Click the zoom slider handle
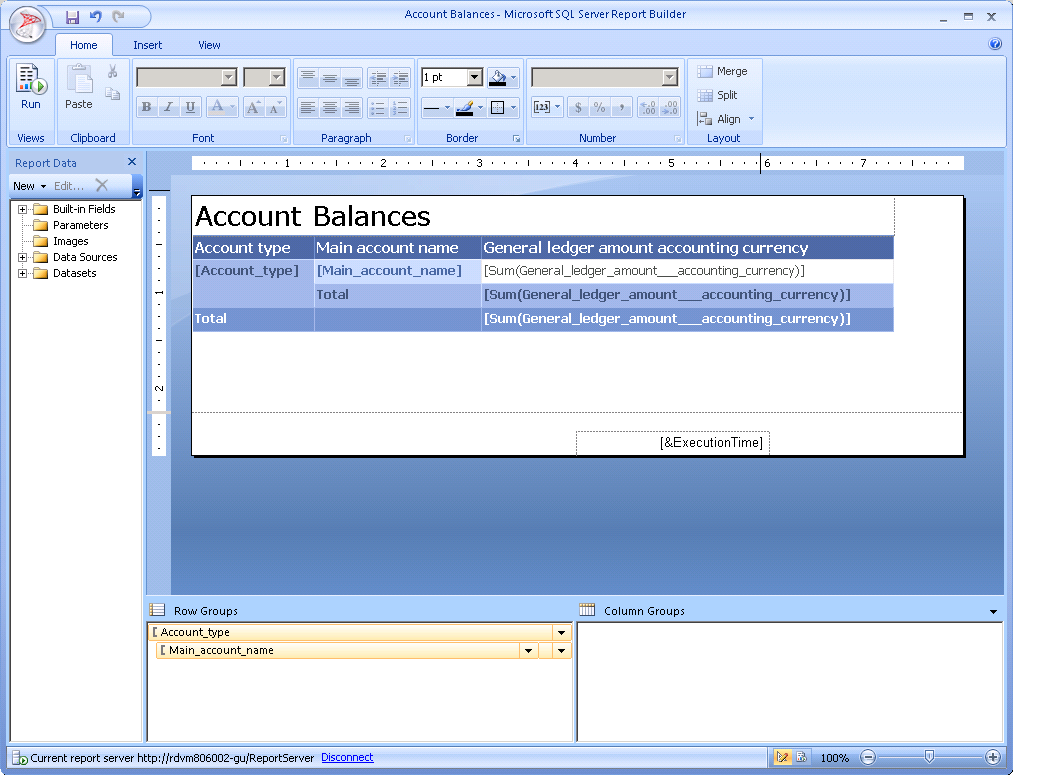Viewport: 1056px width, 775px height. point(929,758)
